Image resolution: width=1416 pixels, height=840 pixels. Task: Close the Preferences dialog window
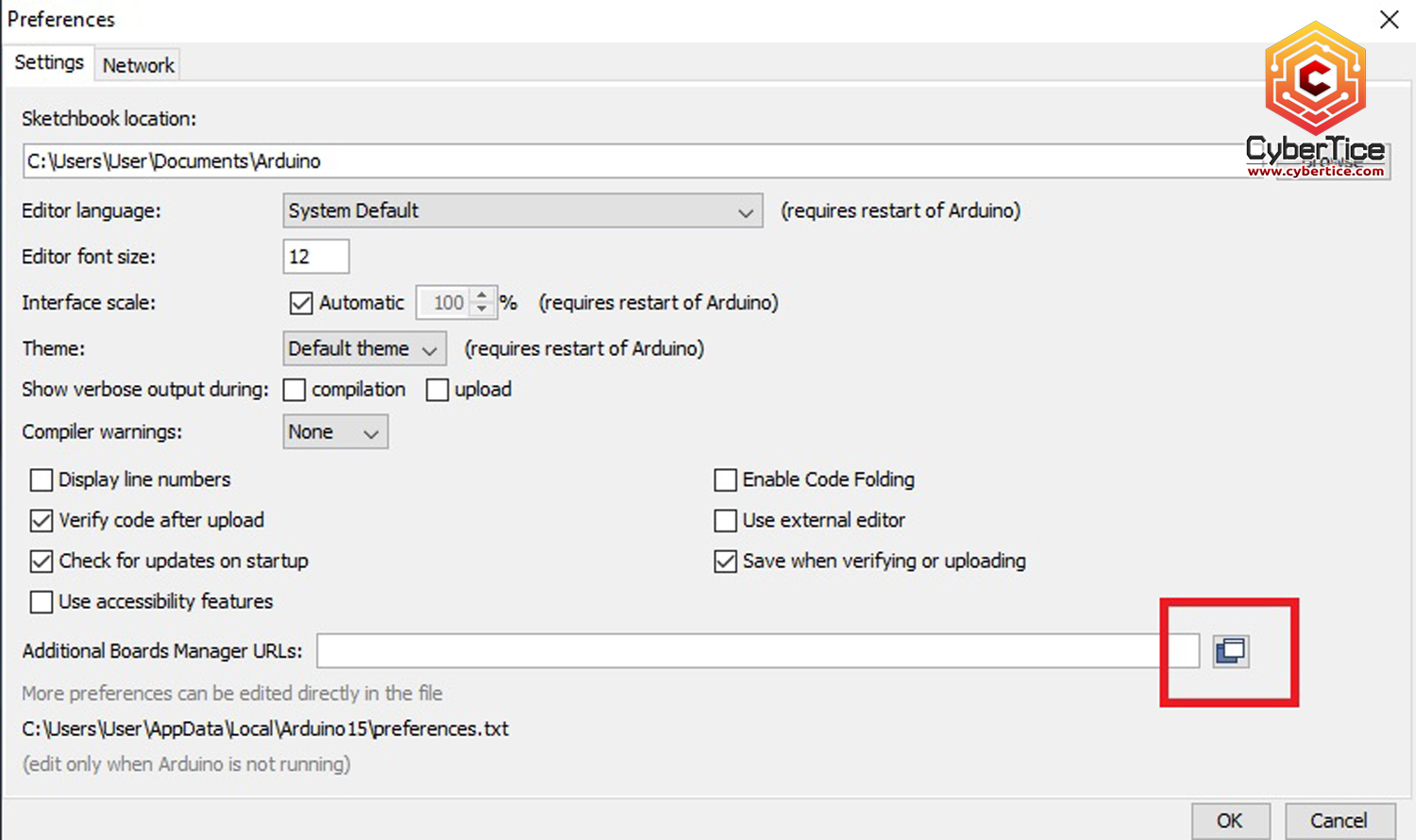pyautogui.click(x=1389, y=20)
